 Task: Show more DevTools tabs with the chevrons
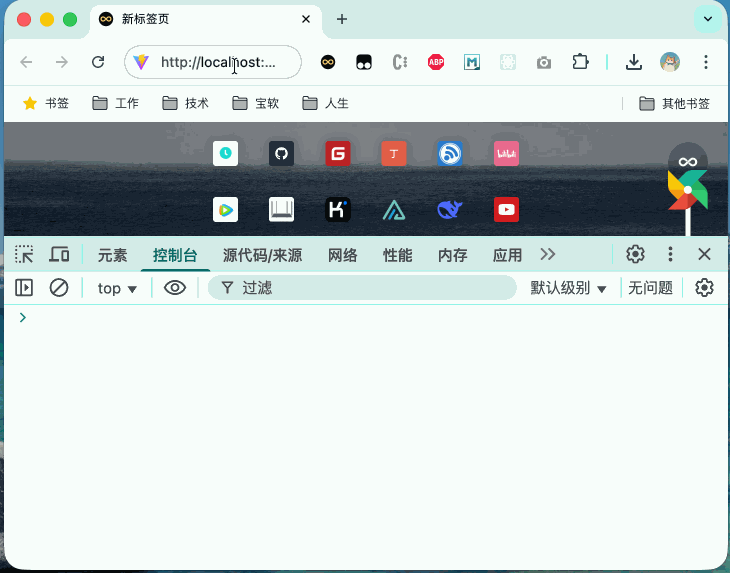(x=548, y=254)
